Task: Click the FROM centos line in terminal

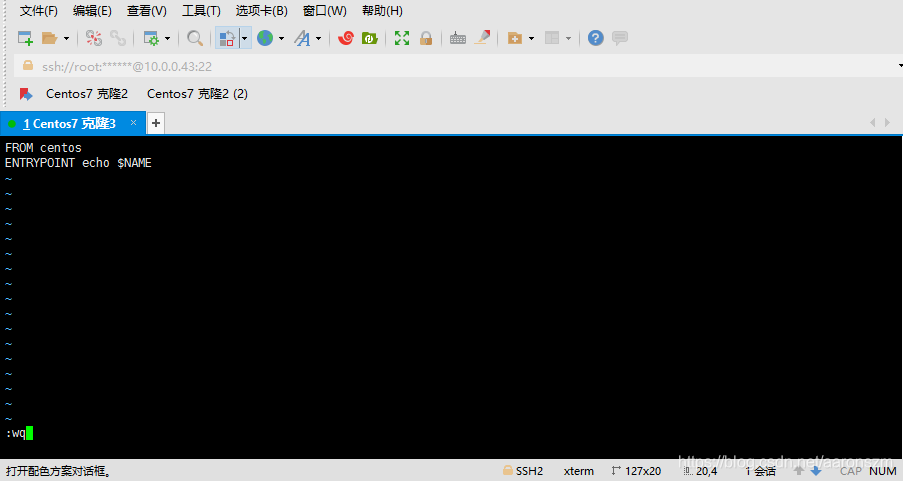Action: pyautogui.click(x=43, y=148)
